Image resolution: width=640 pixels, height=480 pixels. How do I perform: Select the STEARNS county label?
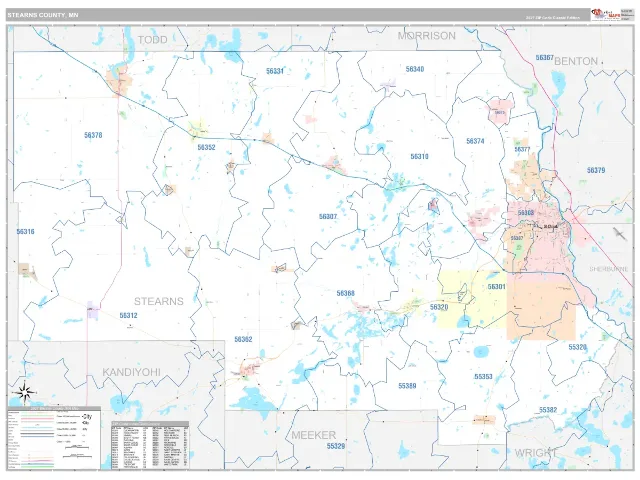[x=159, y=301]
